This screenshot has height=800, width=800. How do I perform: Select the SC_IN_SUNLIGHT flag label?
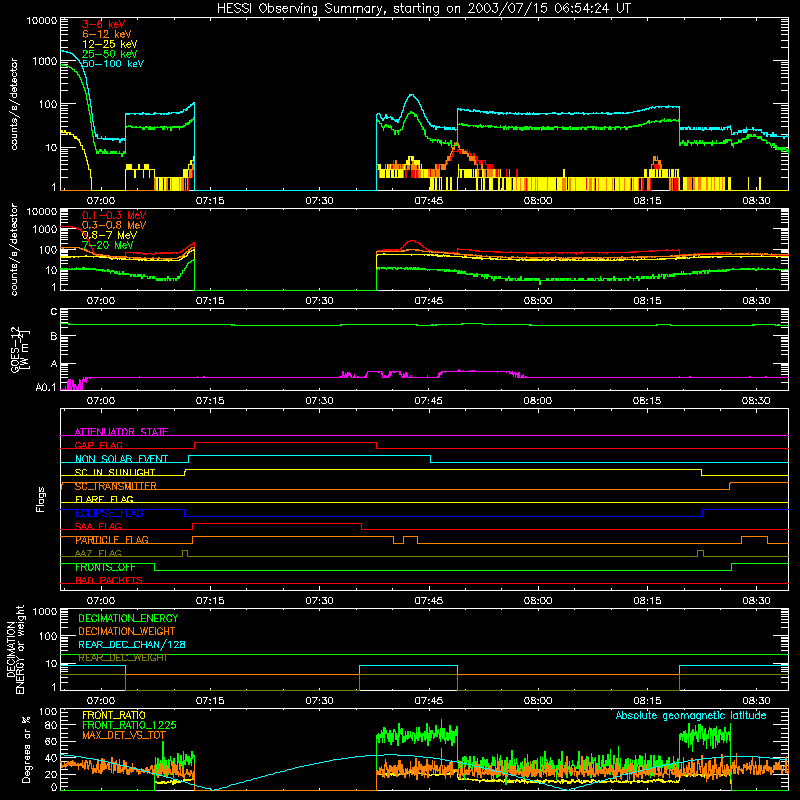pyautogui.click(x=114, y=472)
